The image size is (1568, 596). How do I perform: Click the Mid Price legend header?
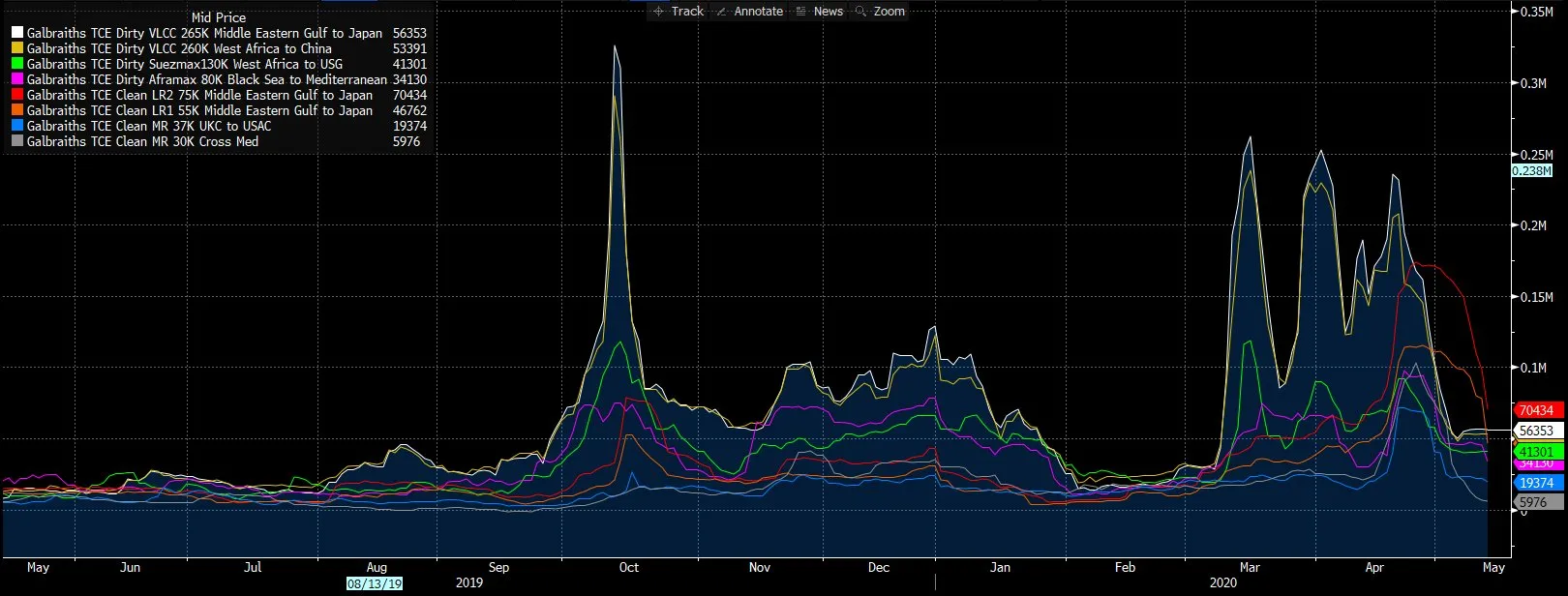(x=219, y=17)
